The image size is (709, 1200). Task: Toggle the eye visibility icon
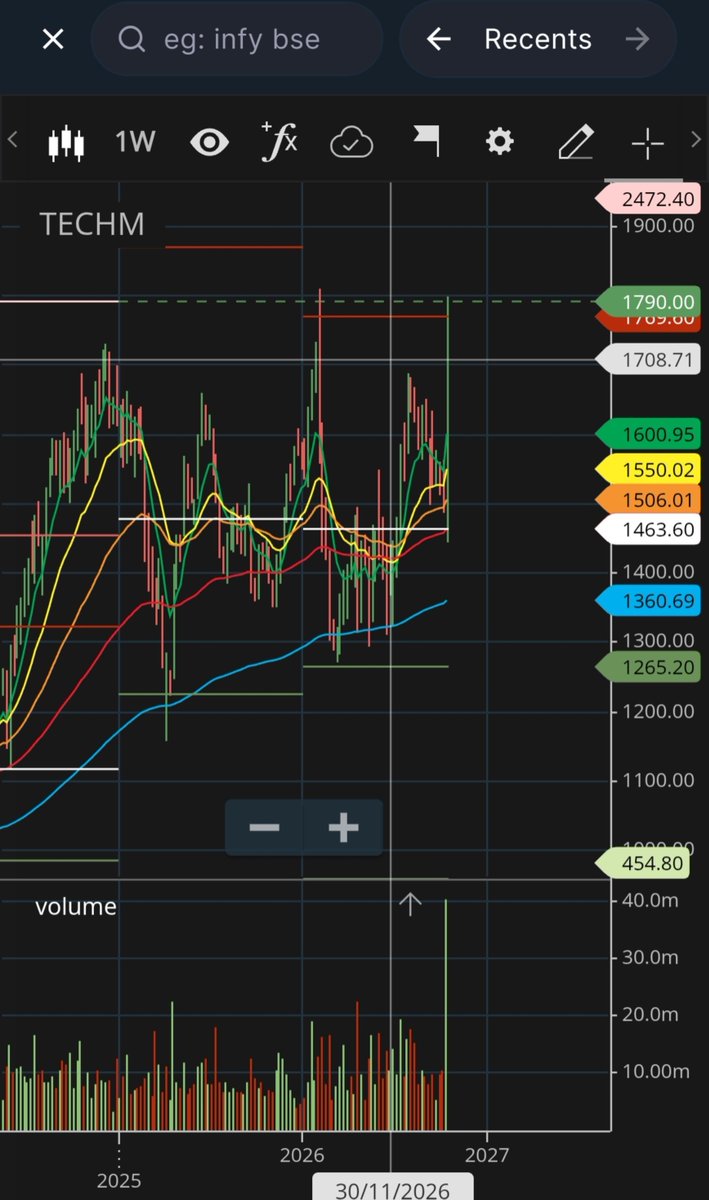point(209,142)
